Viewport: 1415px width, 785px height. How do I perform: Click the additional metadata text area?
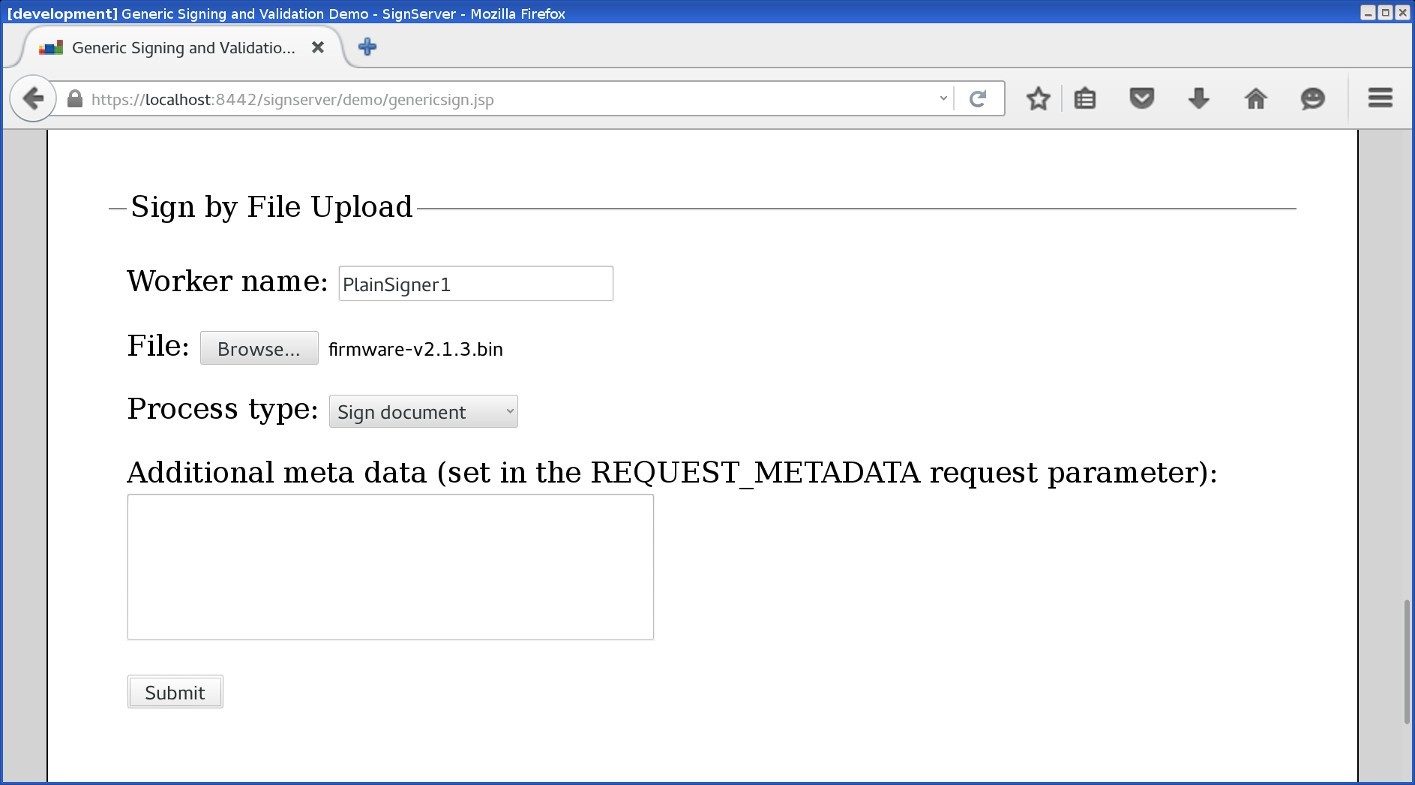pos(390,565)
